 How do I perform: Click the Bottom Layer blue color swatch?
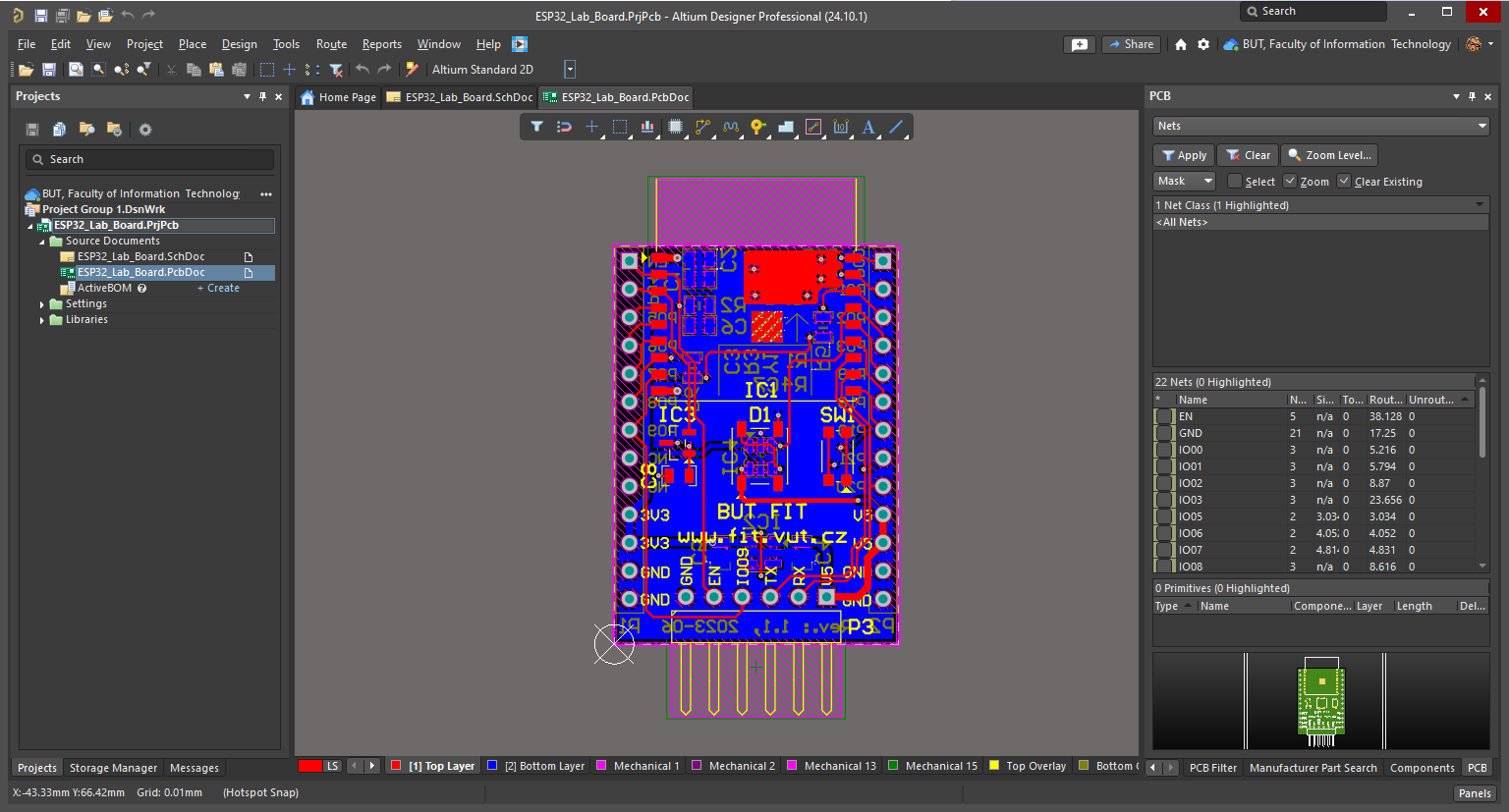coord(492,766)
